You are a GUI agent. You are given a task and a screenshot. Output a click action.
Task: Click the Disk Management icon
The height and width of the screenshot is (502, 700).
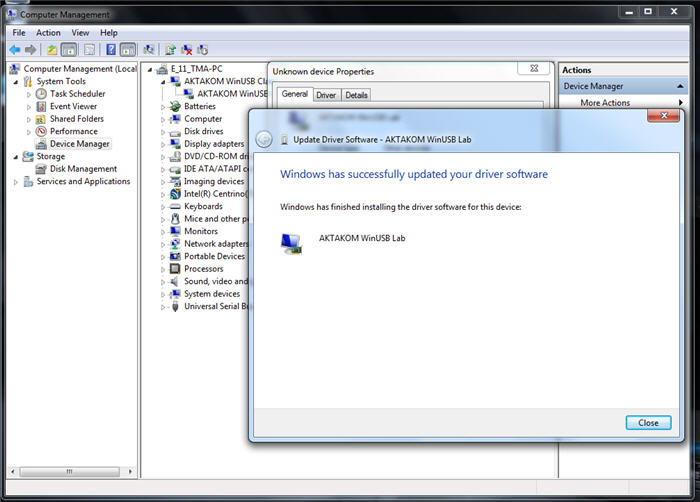(x=41, y=169)
